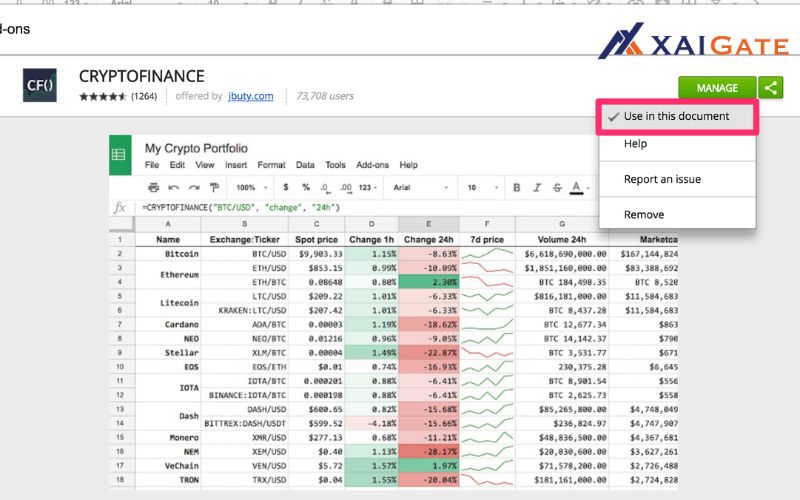Open the Insert menu in the preview

236,165
